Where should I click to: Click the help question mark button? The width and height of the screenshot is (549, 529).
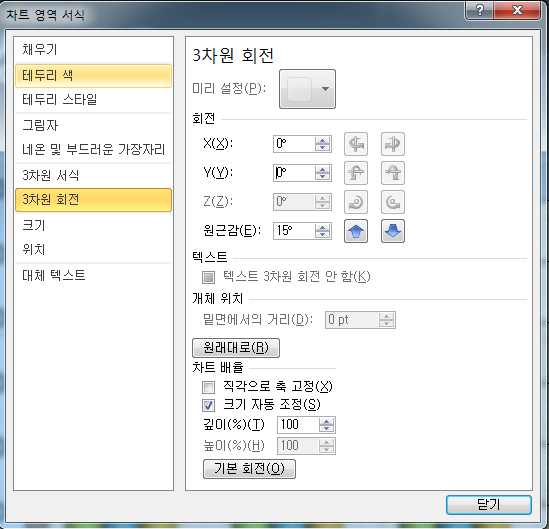tap(479, 10)
